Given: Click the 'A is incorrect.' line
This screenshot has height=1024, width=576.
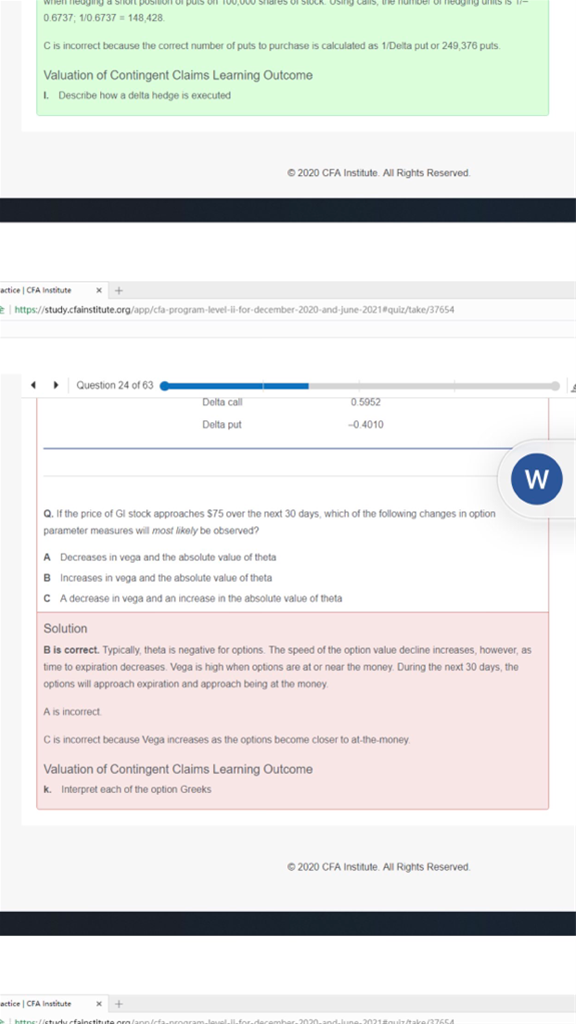Looking at the screenshot, I should point(72,711).
